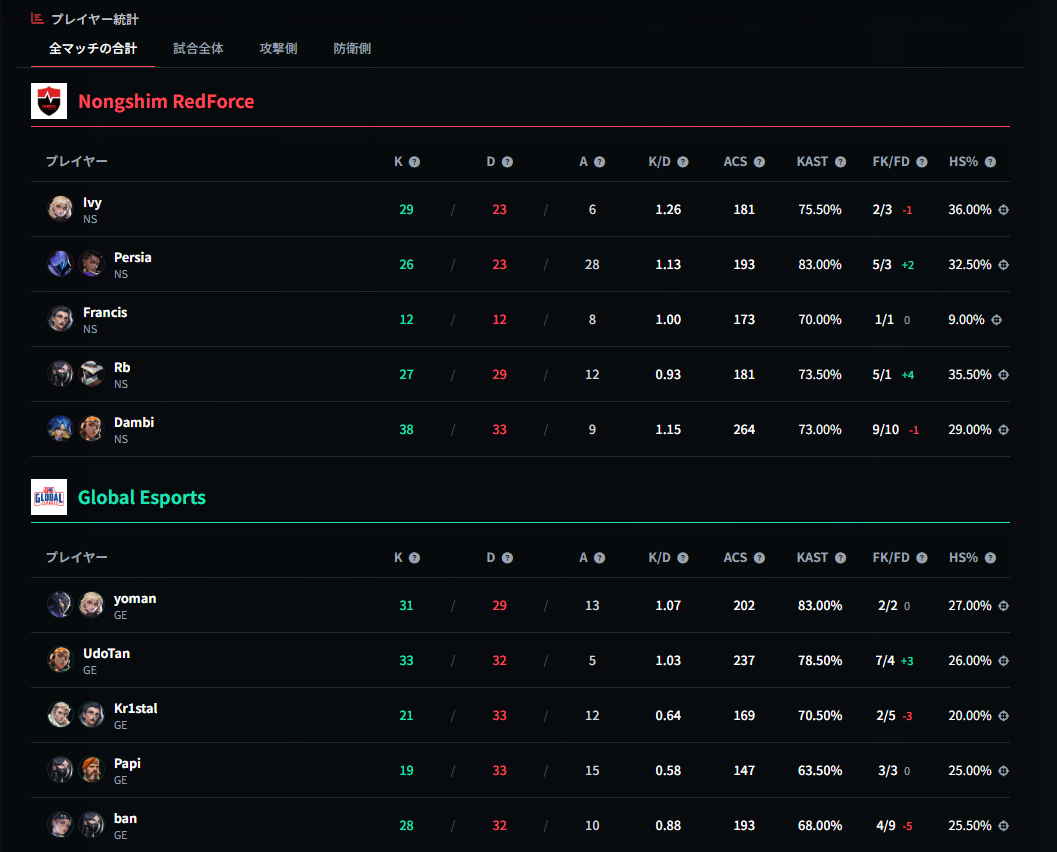Click yoman's kills value 31

click(x=406, y=606)
